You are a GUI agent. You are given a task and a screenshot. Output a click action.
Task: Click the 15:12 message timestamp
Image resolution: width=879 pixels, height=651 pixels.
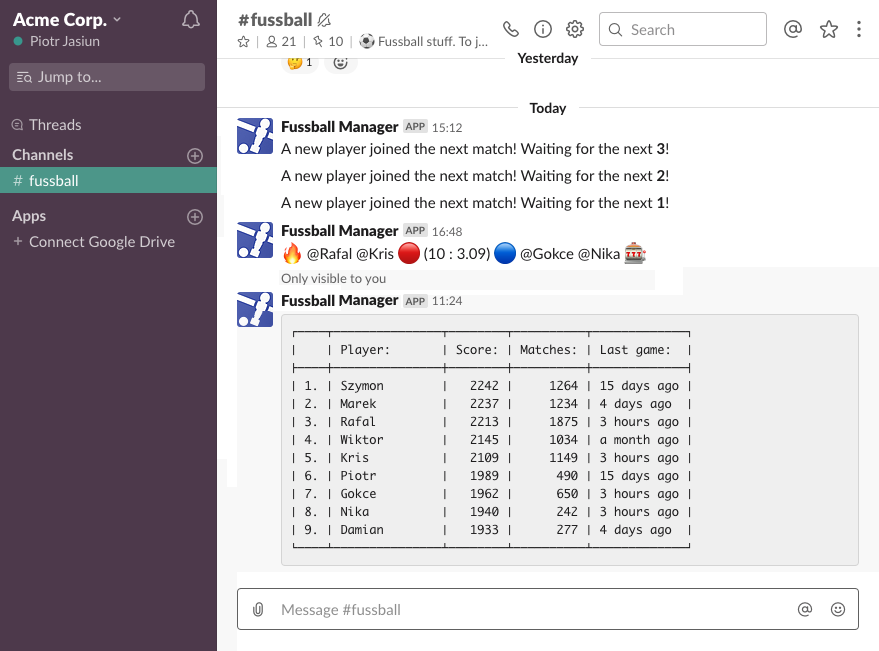pyautogui.click(x=447, y=128)
